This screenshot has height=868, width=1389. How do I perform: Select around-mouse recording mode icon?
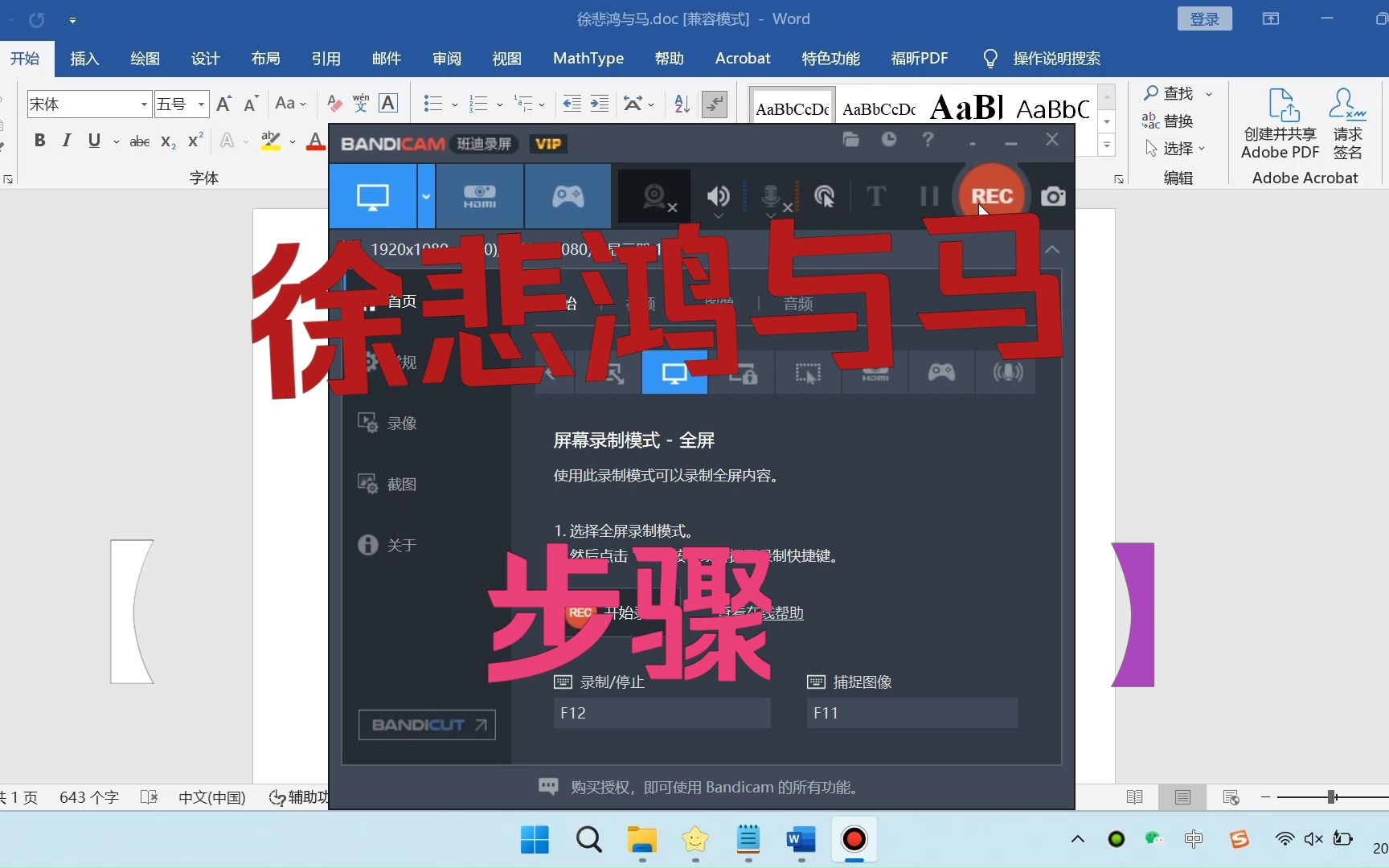point(808,373)
